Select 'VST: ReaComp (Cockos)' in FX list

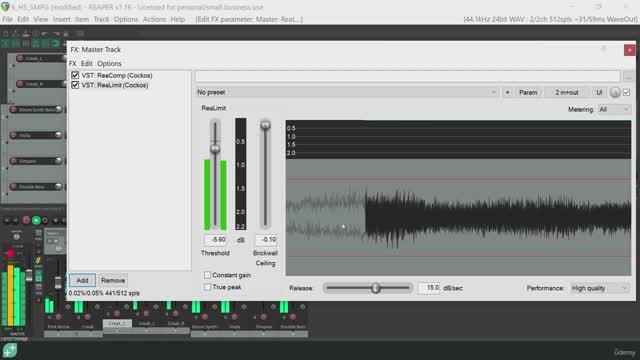(117, 75)
